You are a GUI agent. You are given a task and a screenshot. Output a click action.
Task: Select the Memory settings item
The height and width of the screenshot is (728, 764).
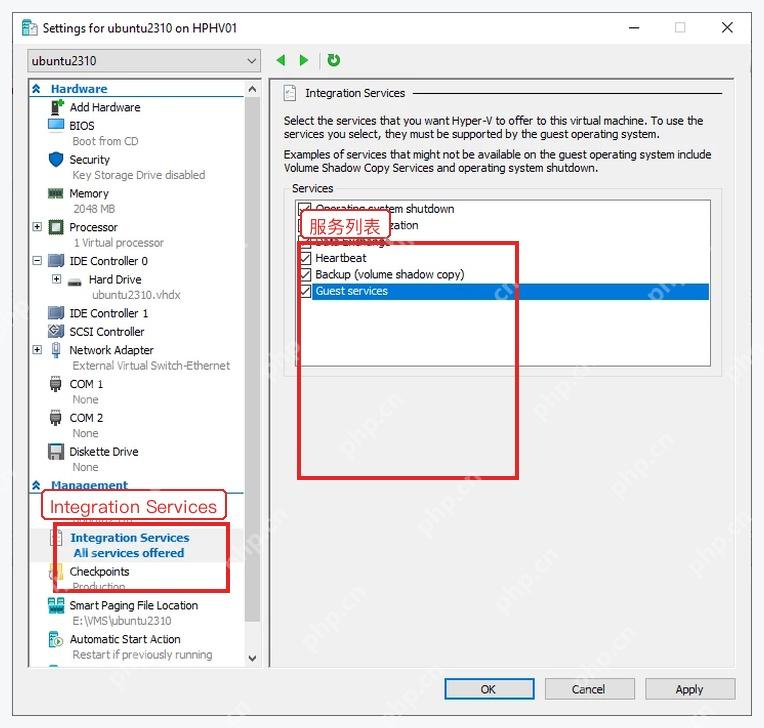pos(89,193)
